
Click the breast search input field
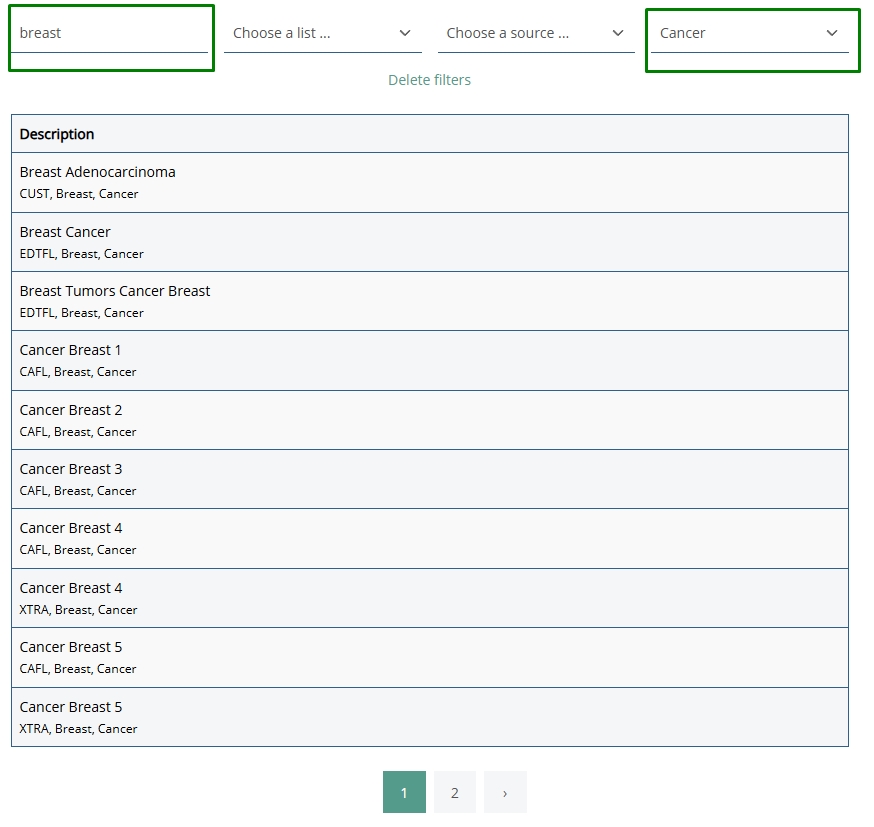[x=111, y=33]
